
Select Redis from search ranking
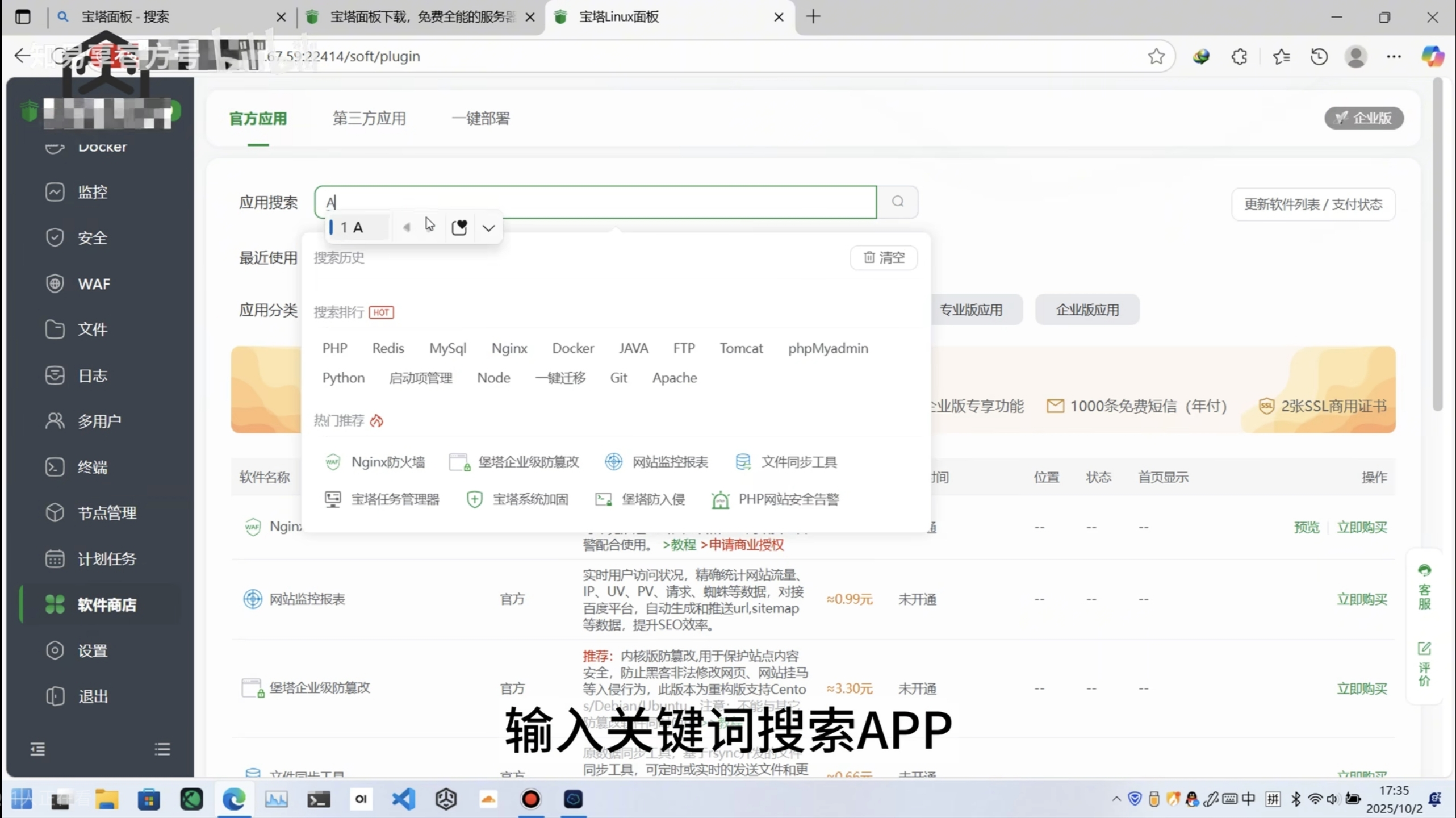click(388, 348)
